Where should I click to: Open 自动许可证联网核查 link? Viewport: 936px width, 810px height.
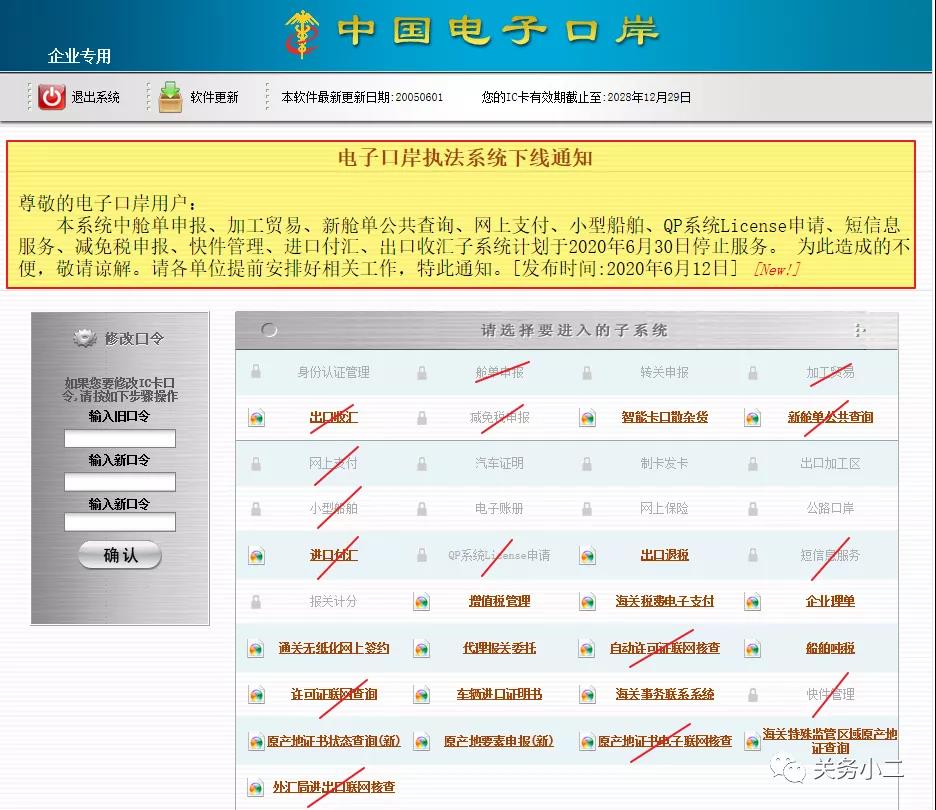point(664,648)
